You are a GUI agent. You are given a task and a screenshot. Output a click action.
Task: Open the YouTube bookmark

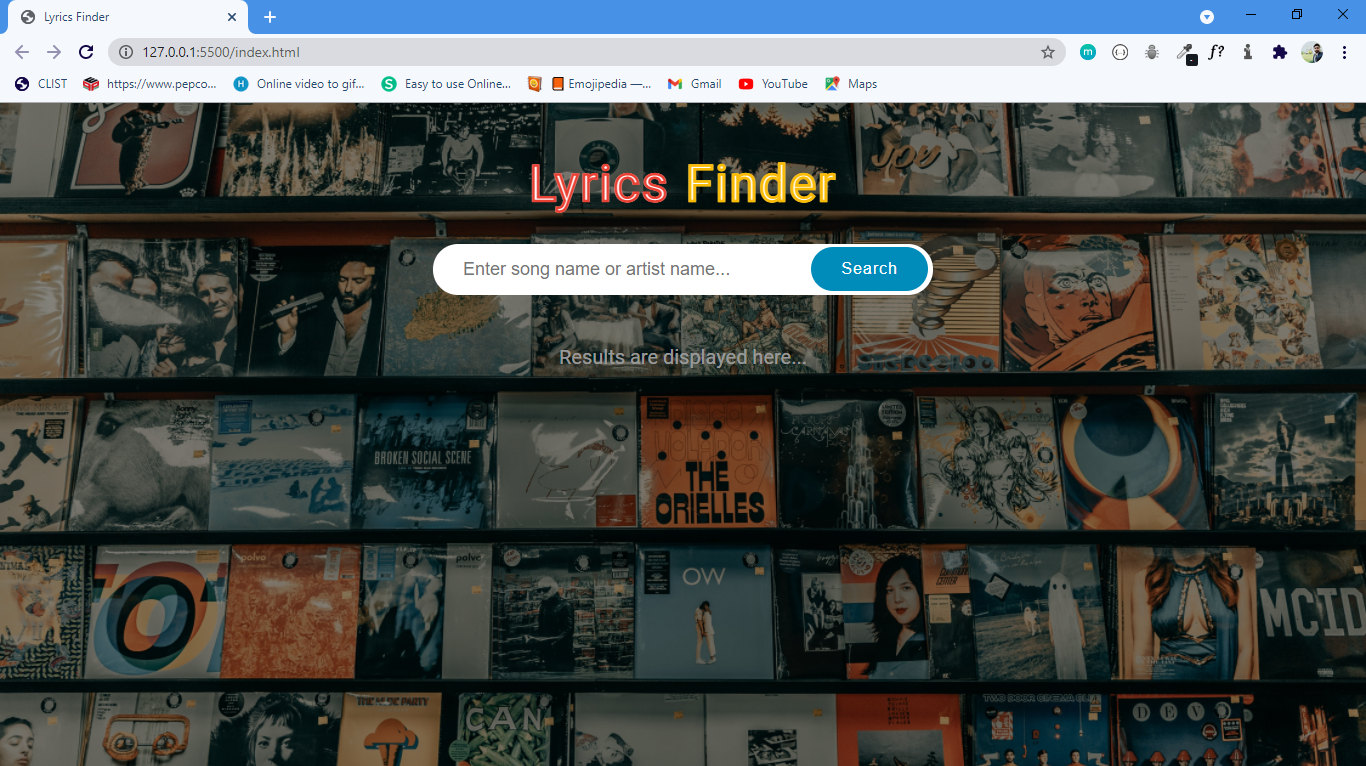(x=773, y=84)
